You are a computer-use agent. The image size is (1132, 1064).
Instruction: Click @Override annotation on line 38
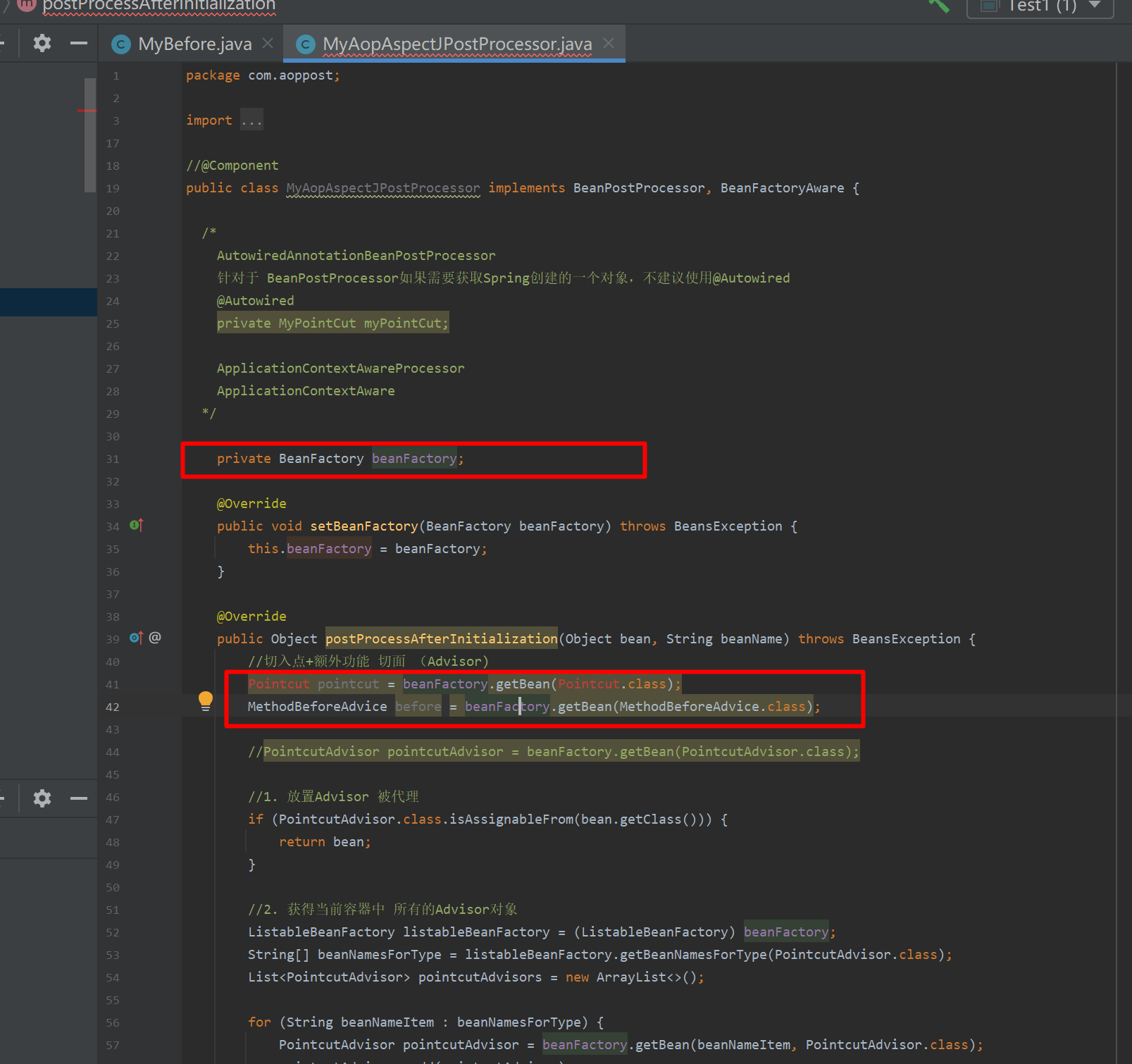[251, 617]
